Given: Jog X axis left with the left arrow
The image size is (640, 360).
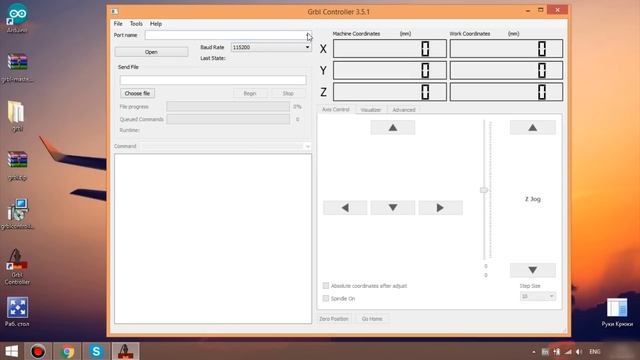Looking at the screenshot, I should coord(345,207).
